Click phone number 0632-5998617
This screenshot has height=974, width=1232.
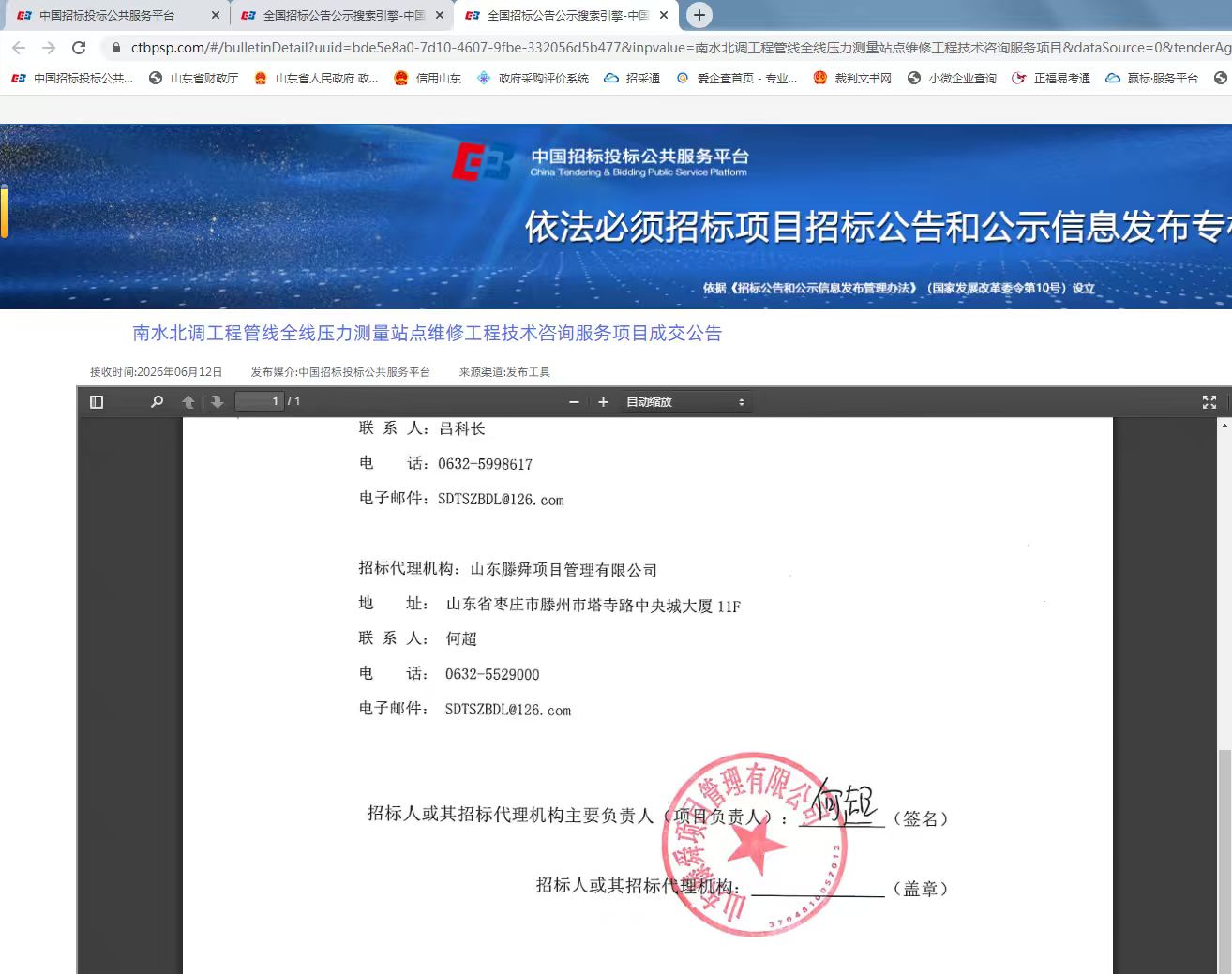485,464
